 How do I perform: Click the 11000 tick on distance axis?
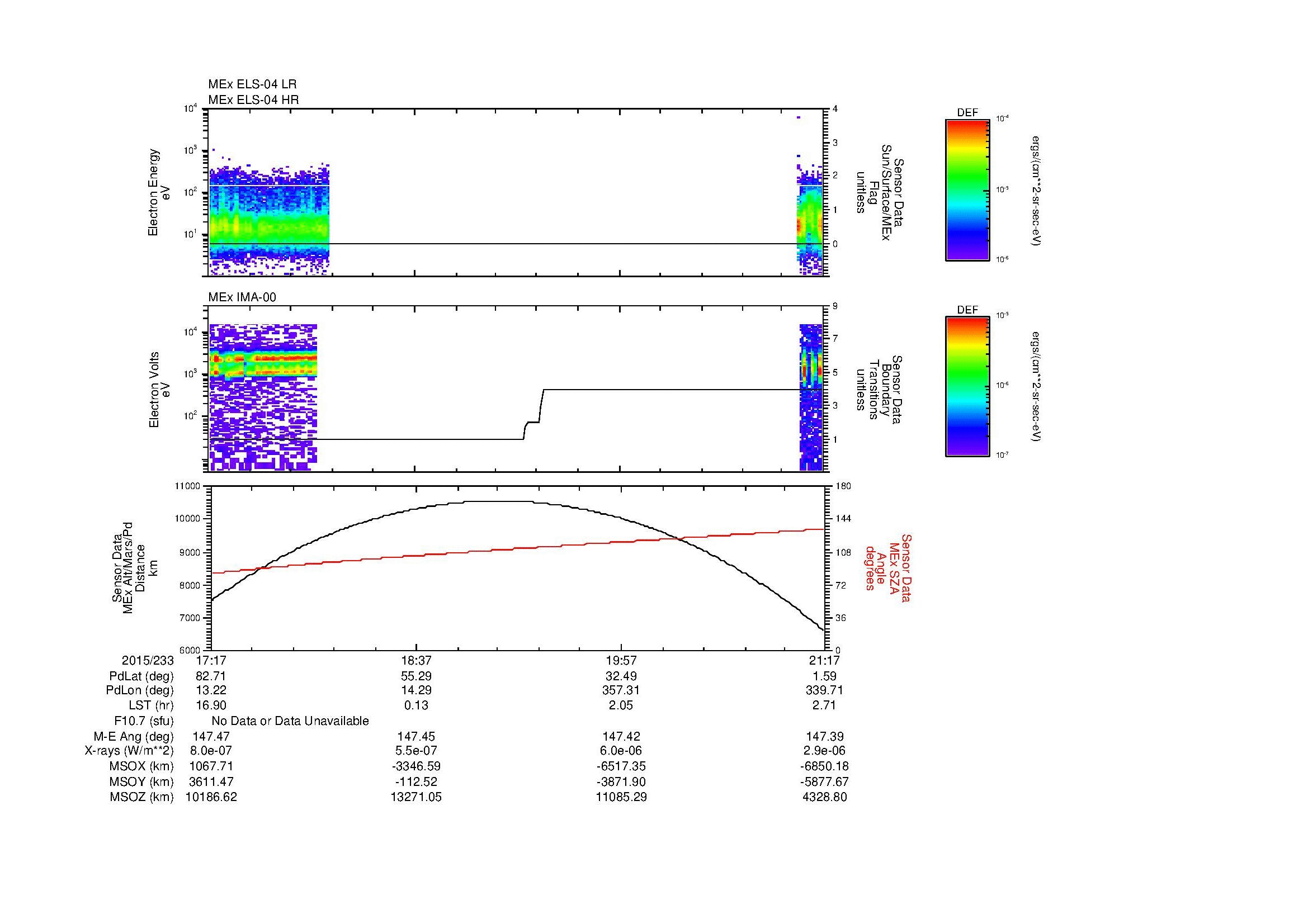click(x=188, y=487)
